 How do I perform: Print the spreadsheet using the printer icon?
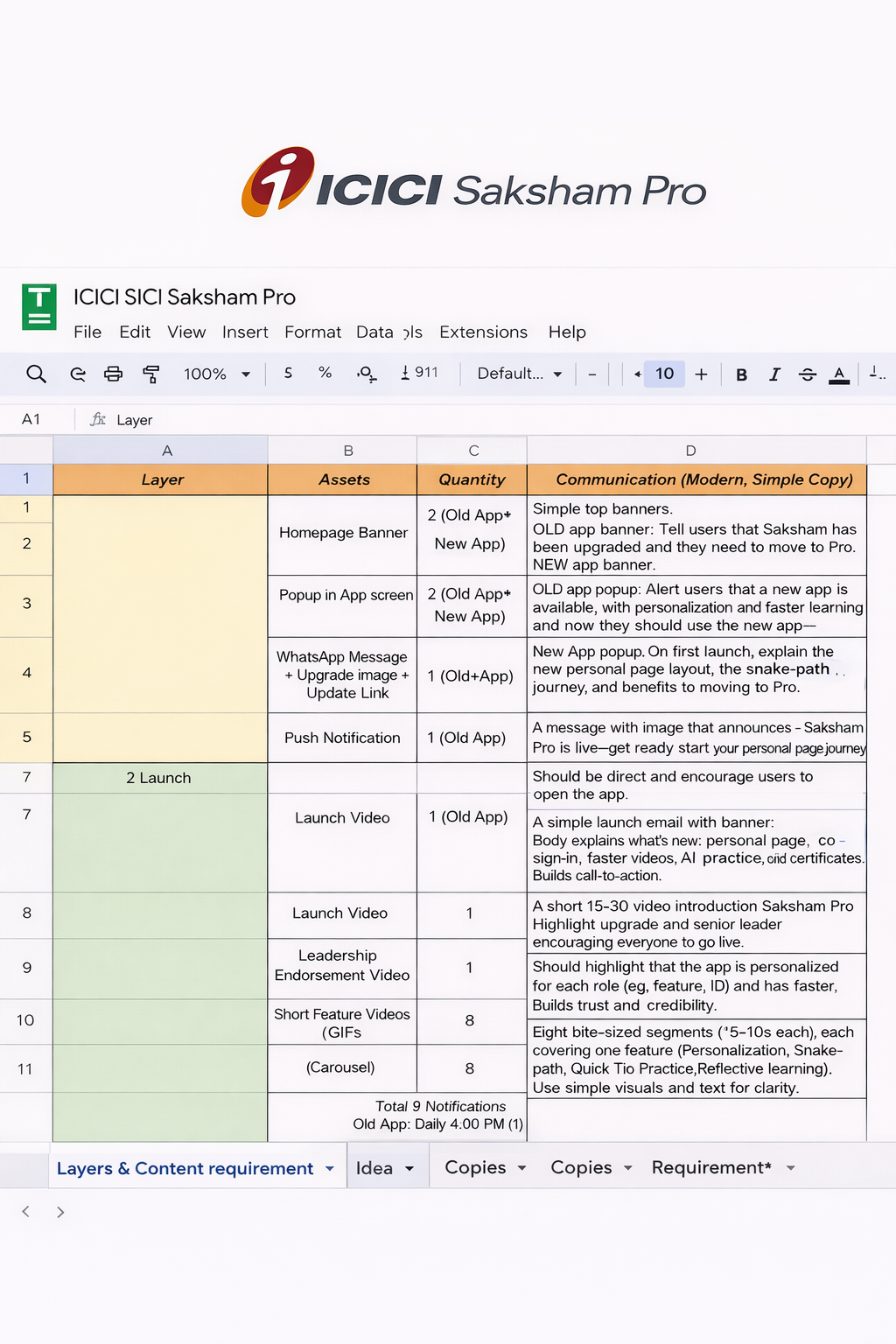pos(113,374)
